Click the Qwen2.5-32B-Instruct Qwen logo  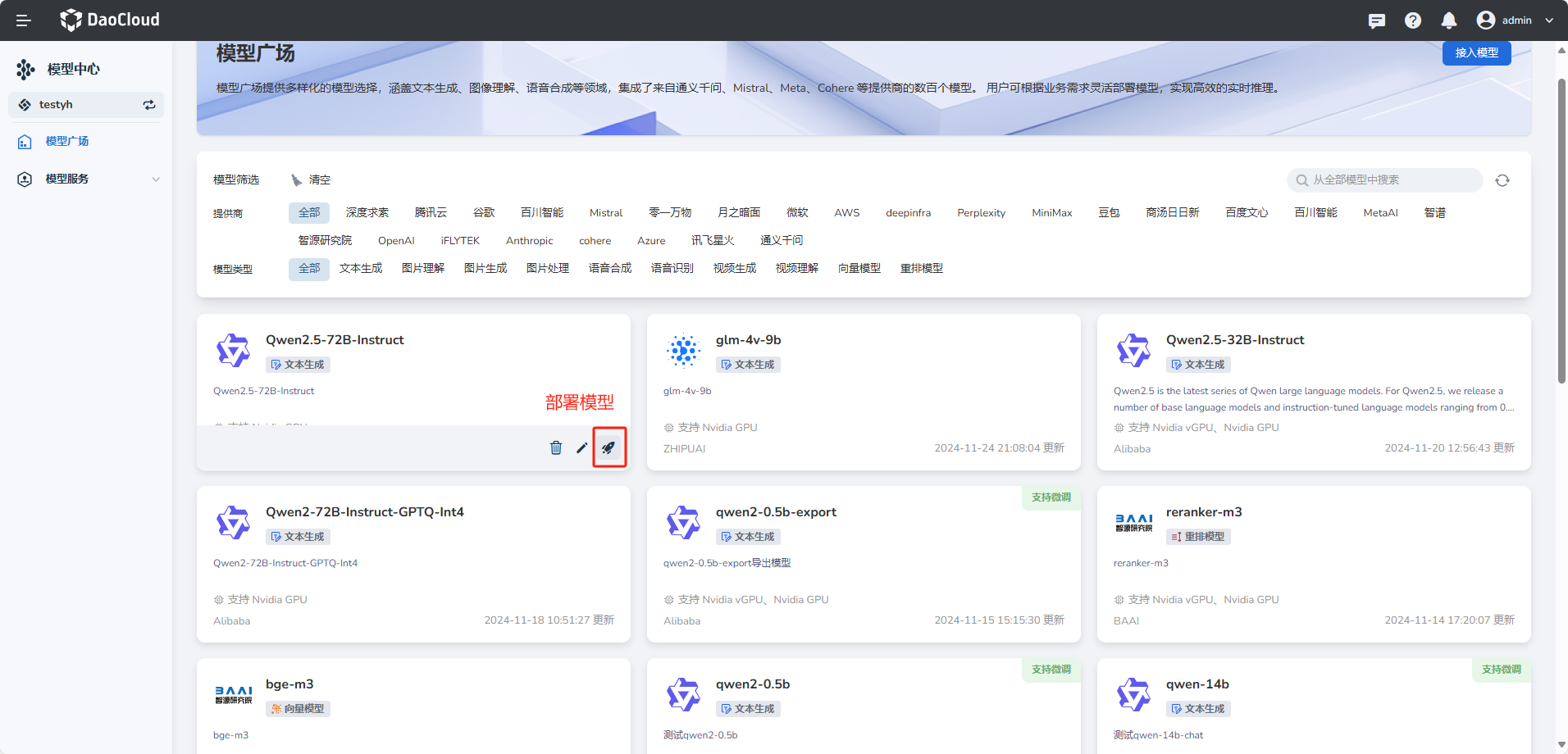point(1133,351)
